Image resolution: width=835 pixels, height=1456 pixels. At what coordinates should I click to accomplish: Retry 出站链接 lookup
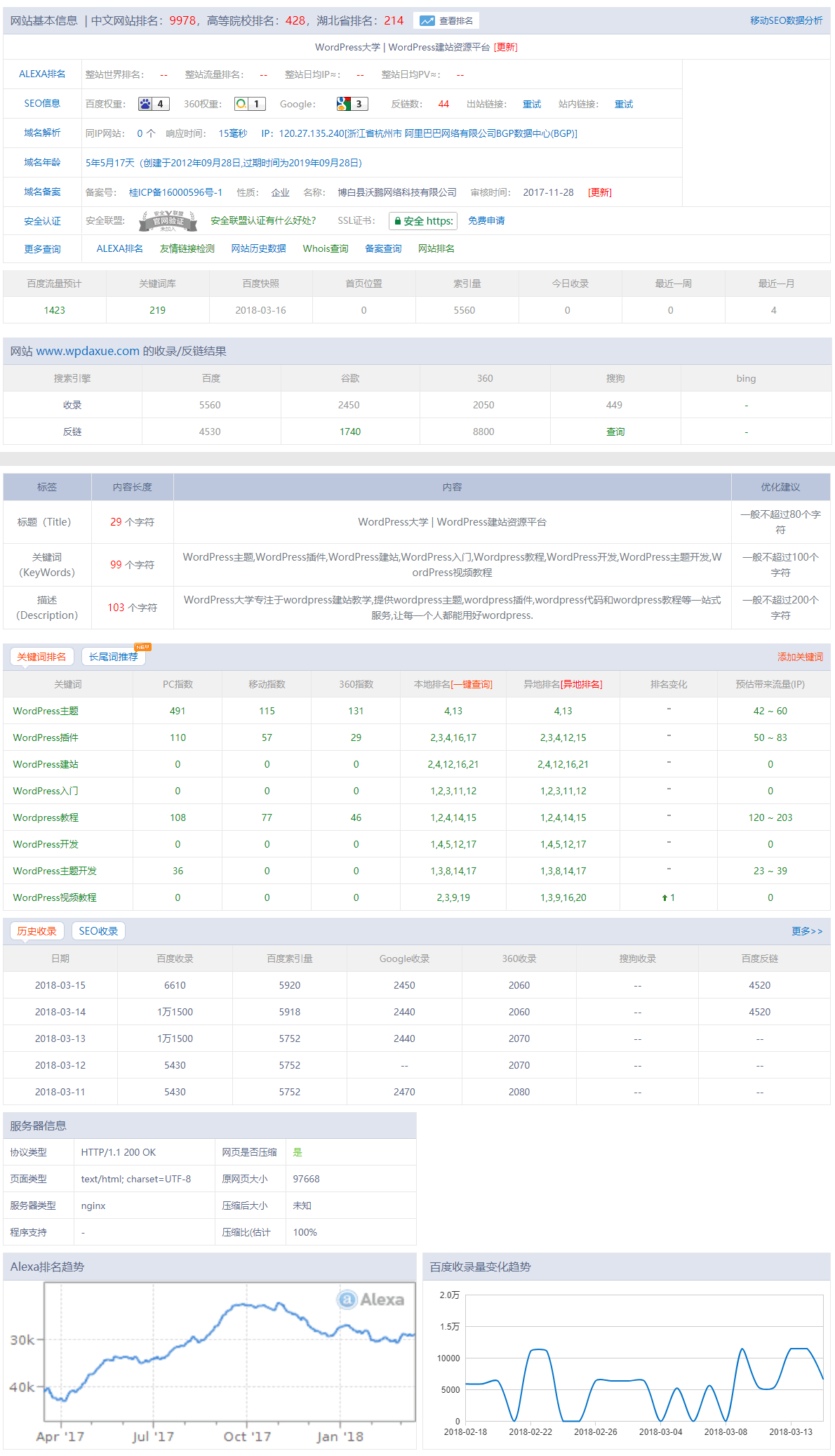click(x=532, y=104)
